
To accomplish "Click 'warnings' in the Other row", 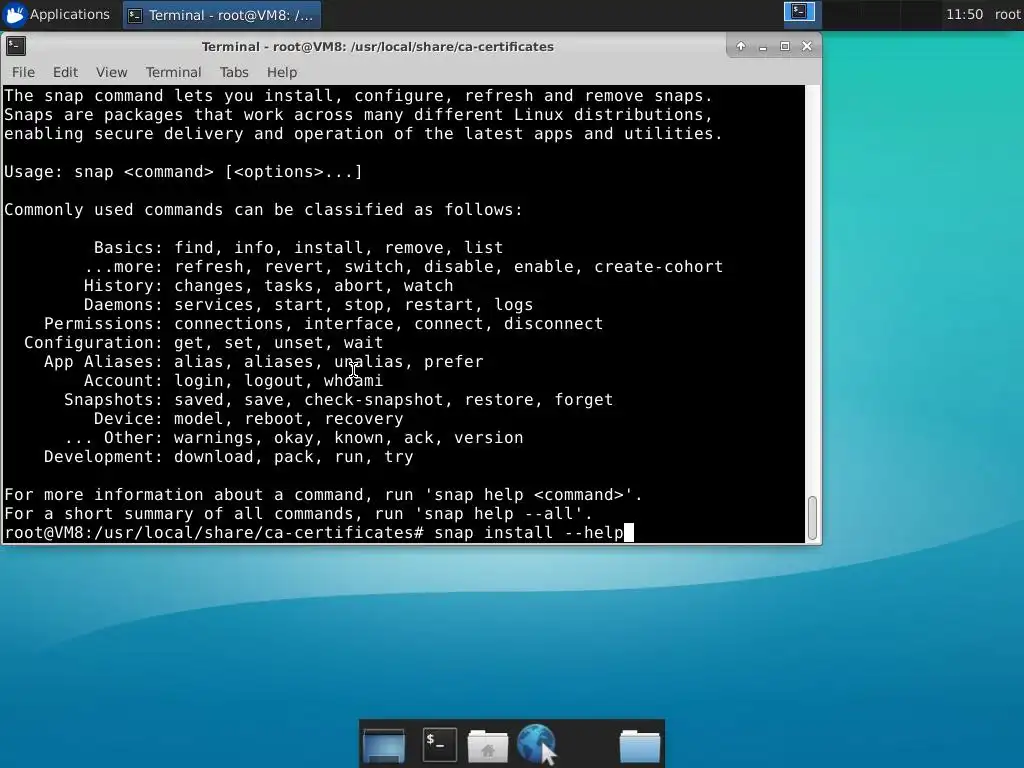I will tap(214, 437).
